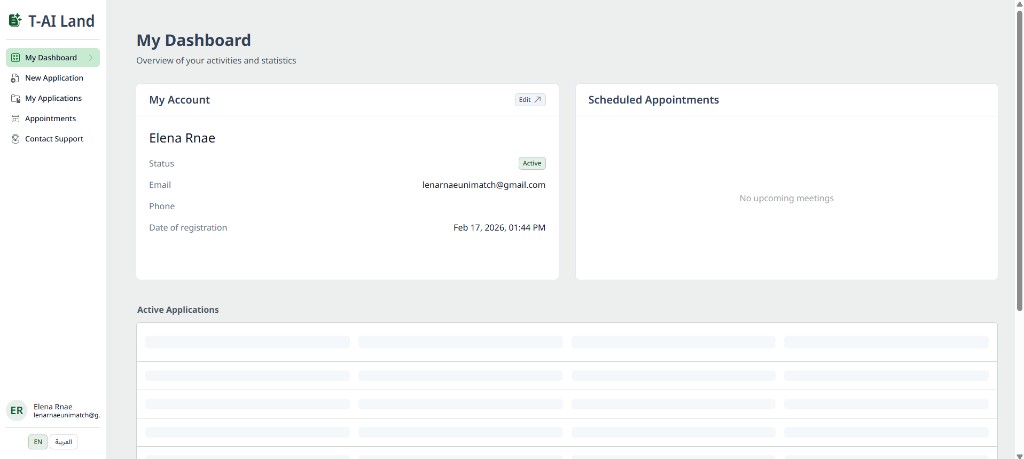The height and width of the screenshot is (459, 1024).
Task: Click No upcoming meetings text
Action: [x=786, y=198]
